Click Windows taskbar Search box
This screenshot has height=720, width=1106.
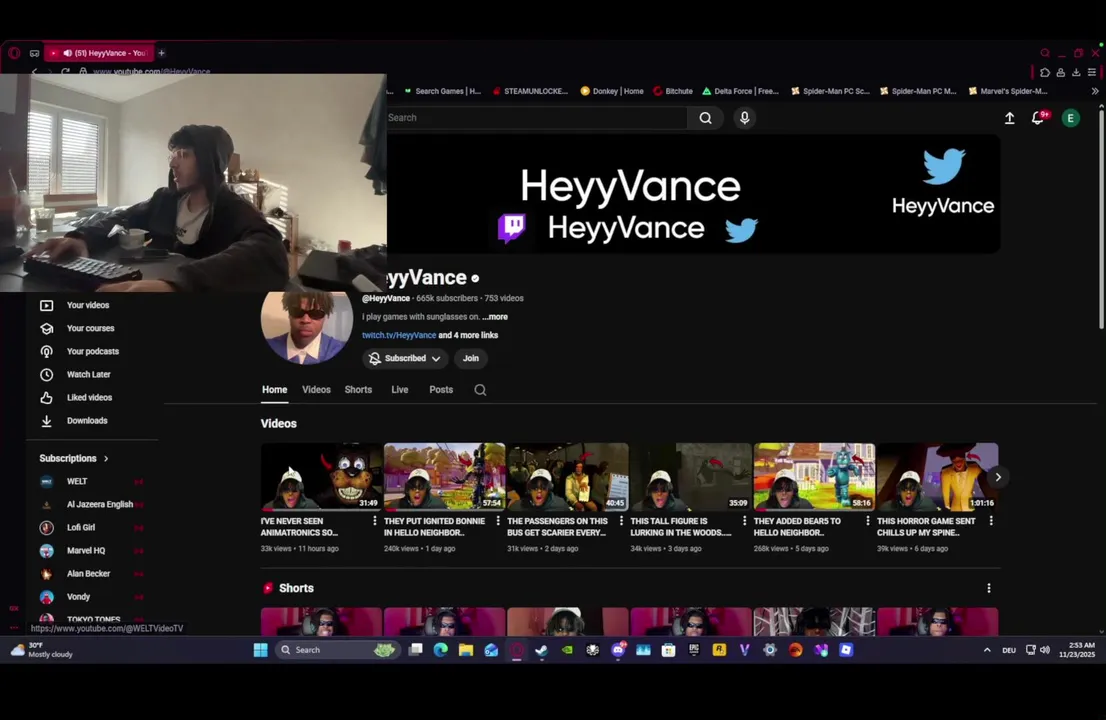click(x=337, y=650)
